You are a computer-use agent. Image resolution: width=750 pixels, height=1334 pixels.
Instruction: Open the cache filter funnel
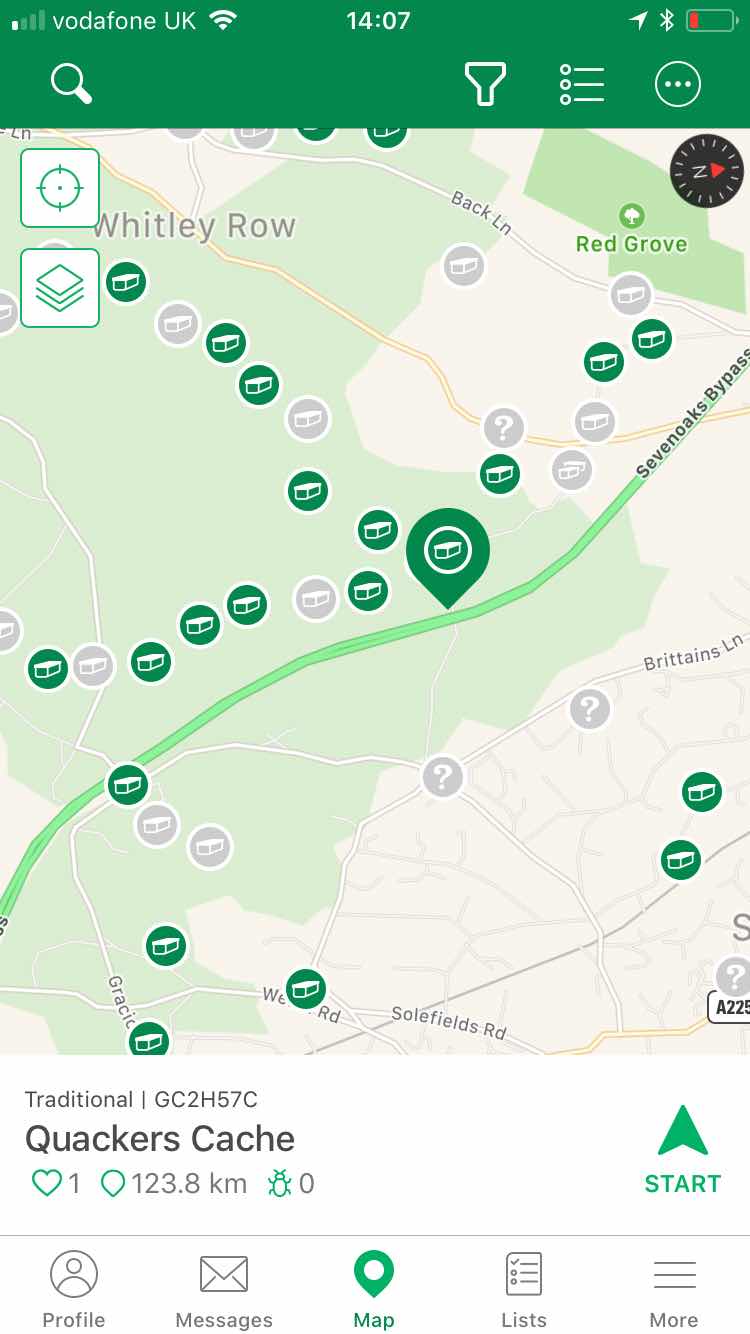pos(486,84)
